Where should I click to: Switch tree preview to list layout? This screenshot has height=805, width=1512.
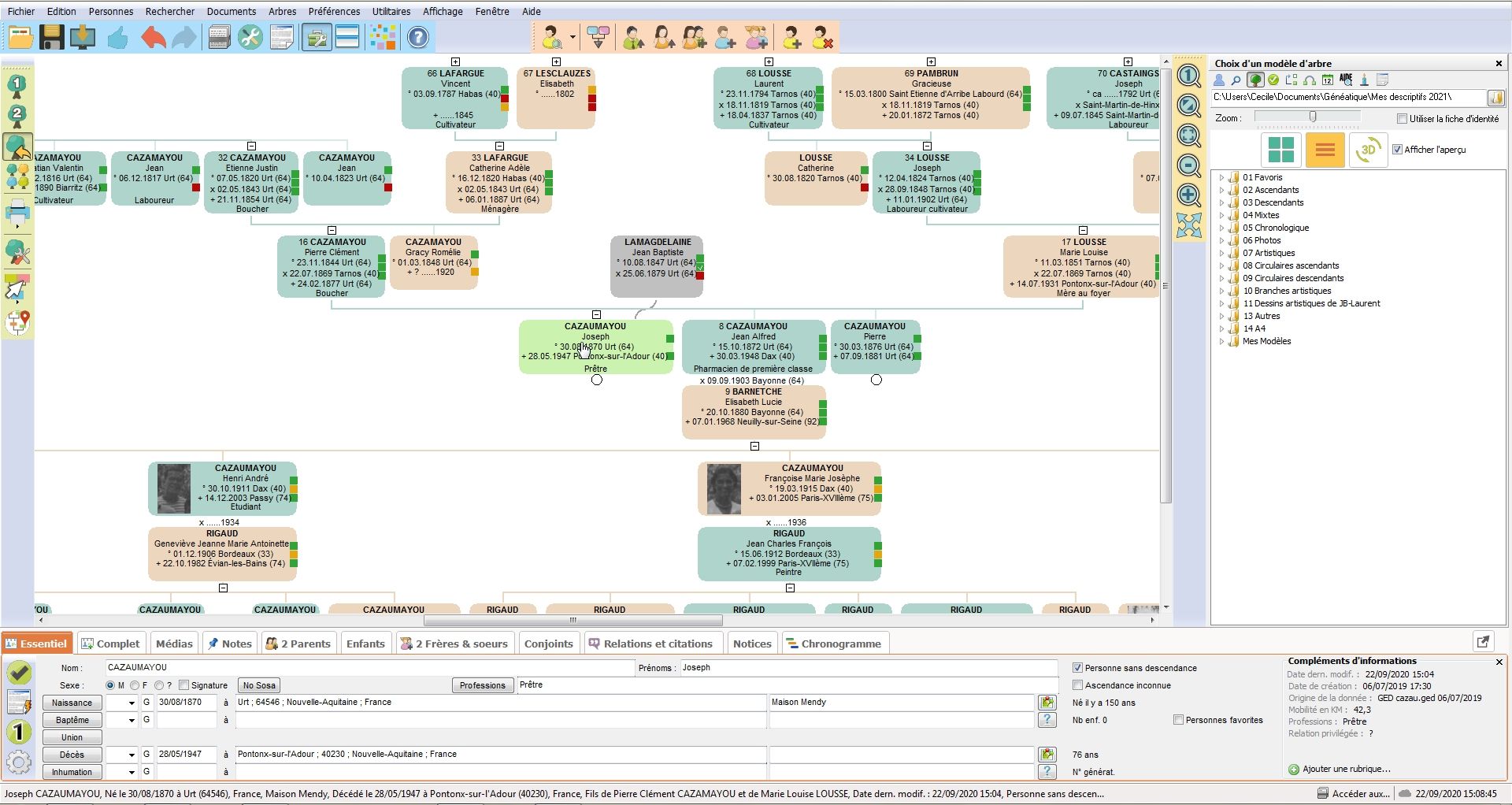click(x=1324, y=150)
